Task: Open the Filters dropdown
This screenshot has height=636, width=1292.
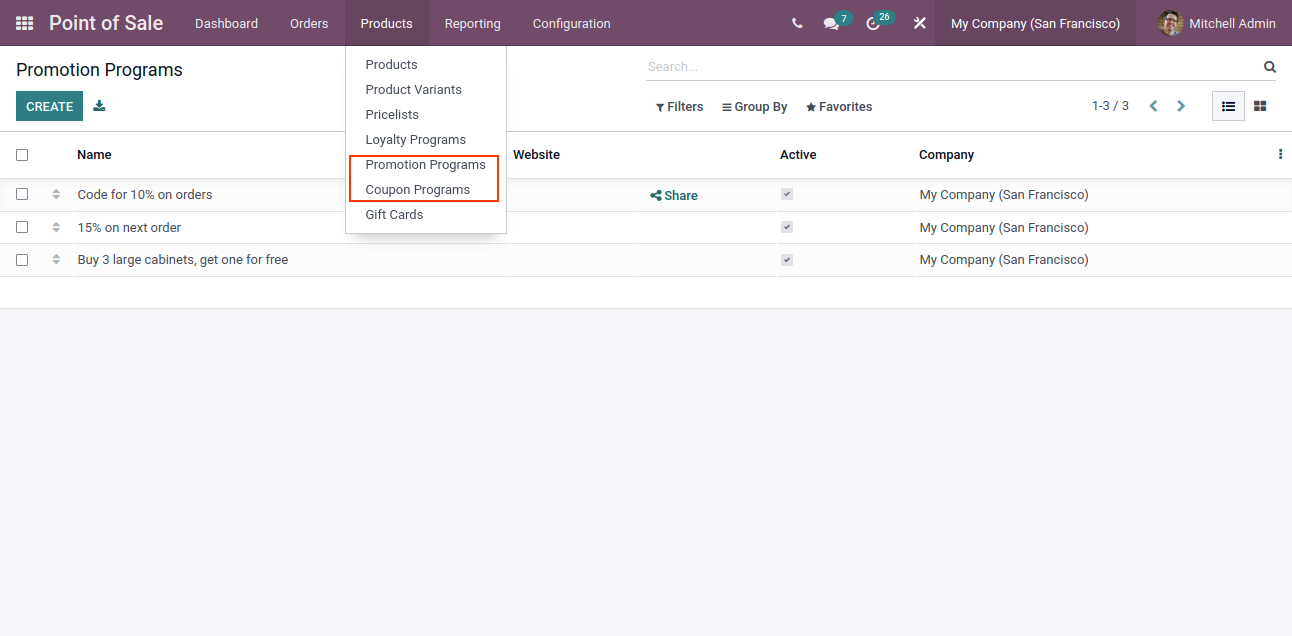Action: (x=680, y=107)
